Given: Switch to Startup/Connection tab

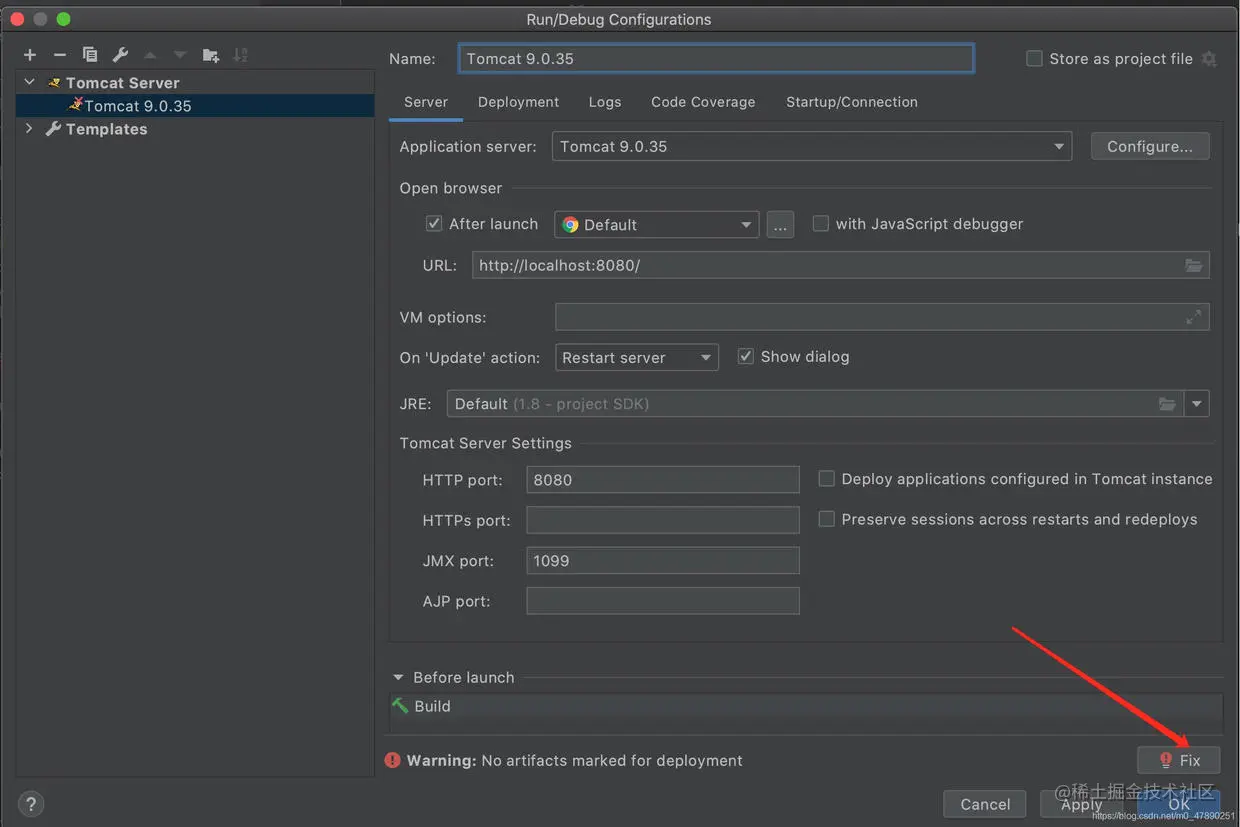Looking at the screenshot, I should tap(852, 102).
